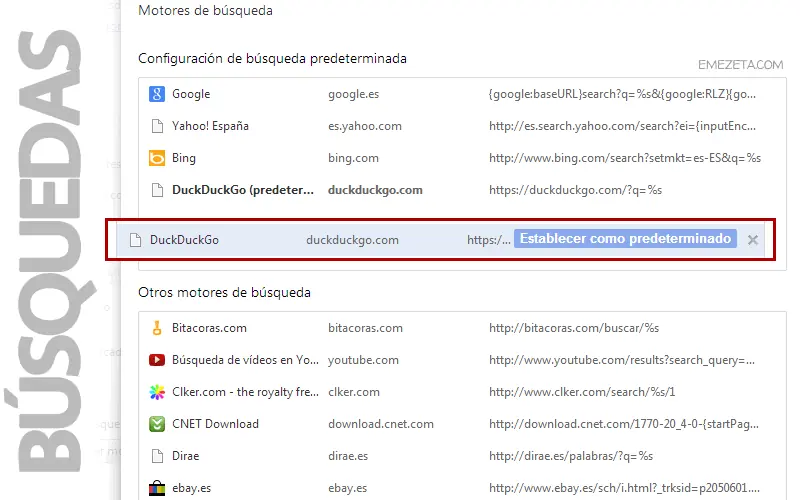Viewport: 800px width, 500px height.
Task: Click the Google favicon icon
Action: click(157, 94)
